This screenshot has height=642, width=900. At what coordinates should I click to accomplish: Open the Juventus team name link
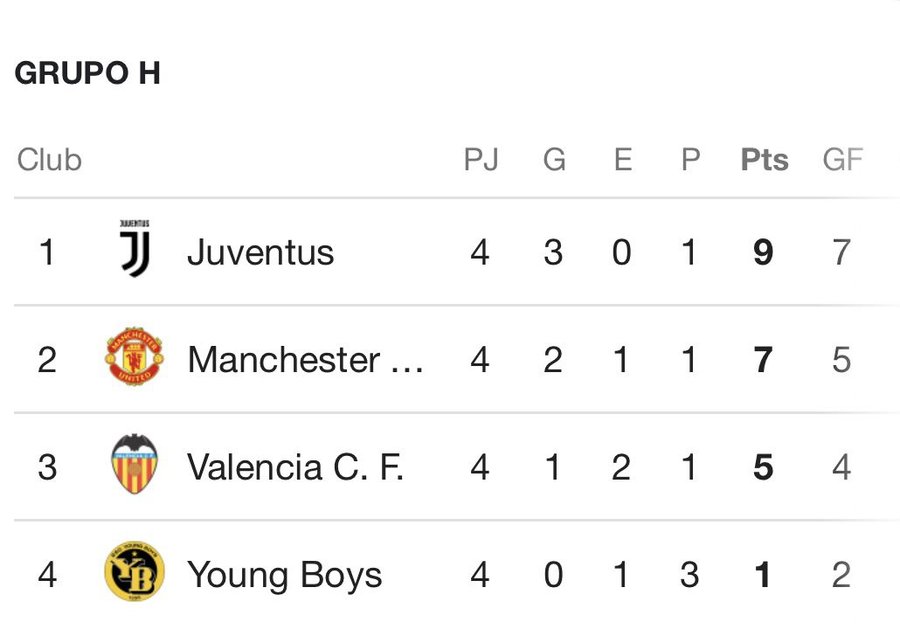(x=260, y=252)
